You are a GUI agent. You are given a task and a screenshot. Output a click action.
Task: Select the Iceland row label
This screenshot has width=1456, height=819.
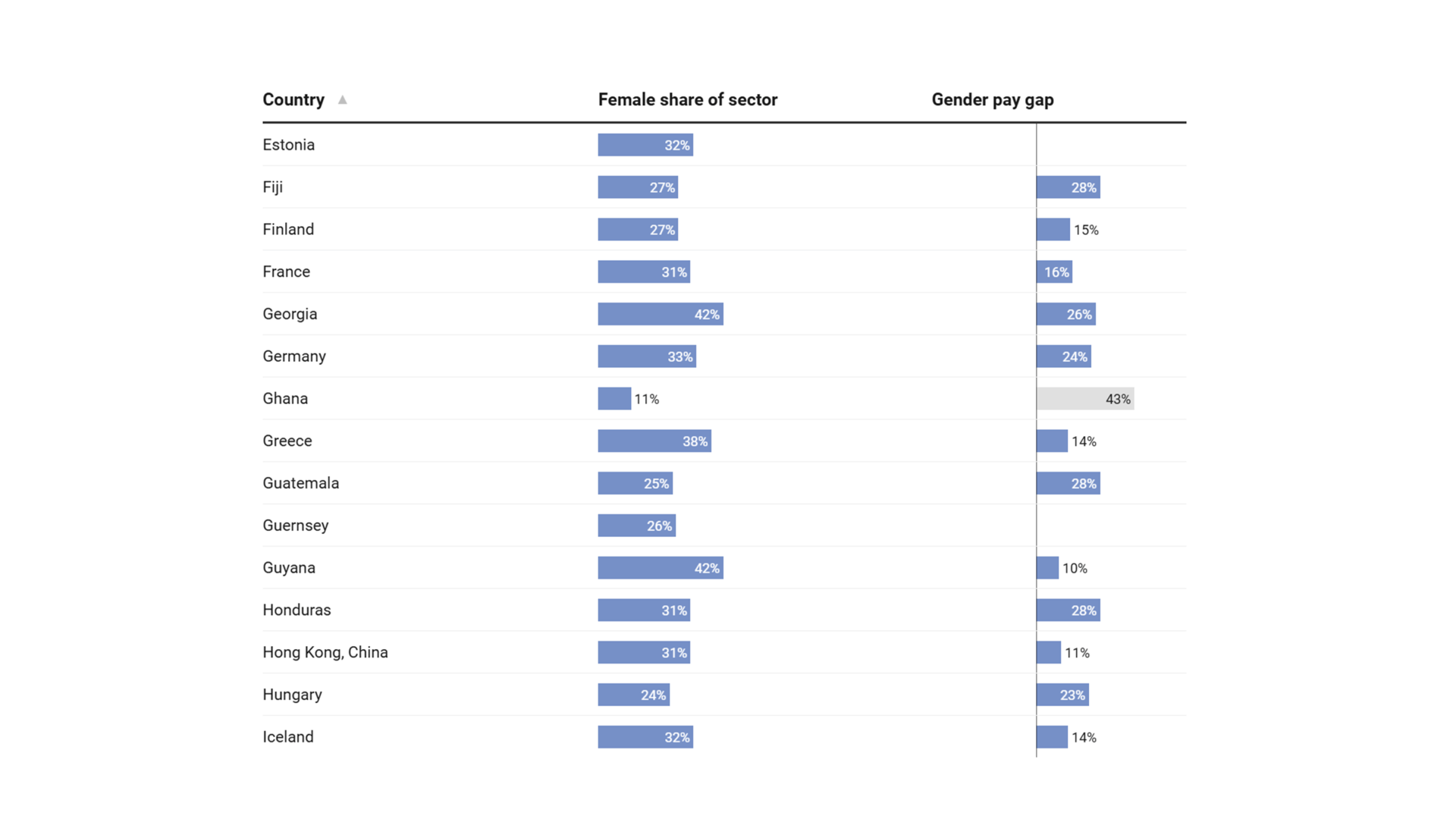288,737
